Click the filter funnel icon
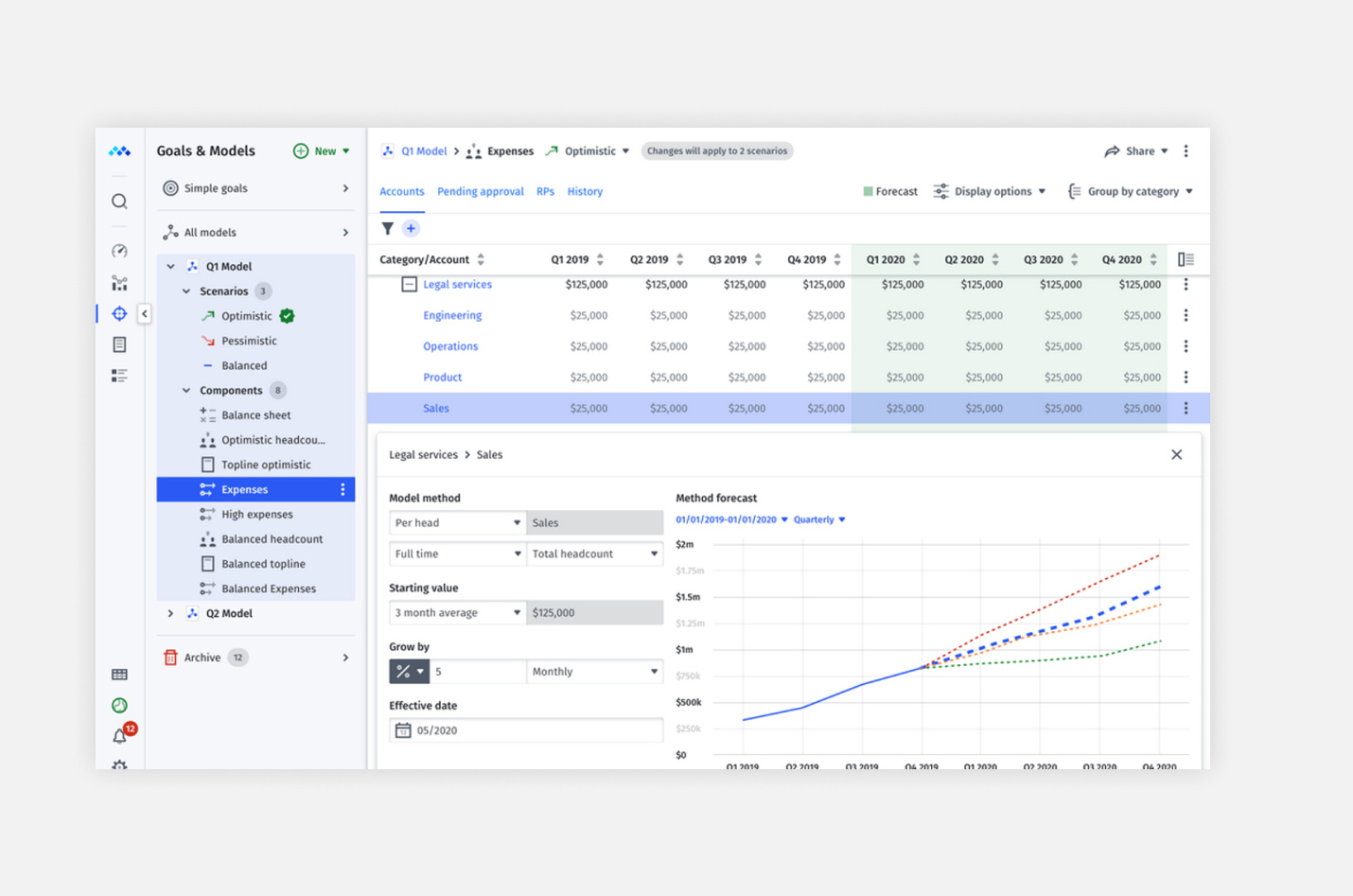This screenshot has height=896, width=1353. 388,228
